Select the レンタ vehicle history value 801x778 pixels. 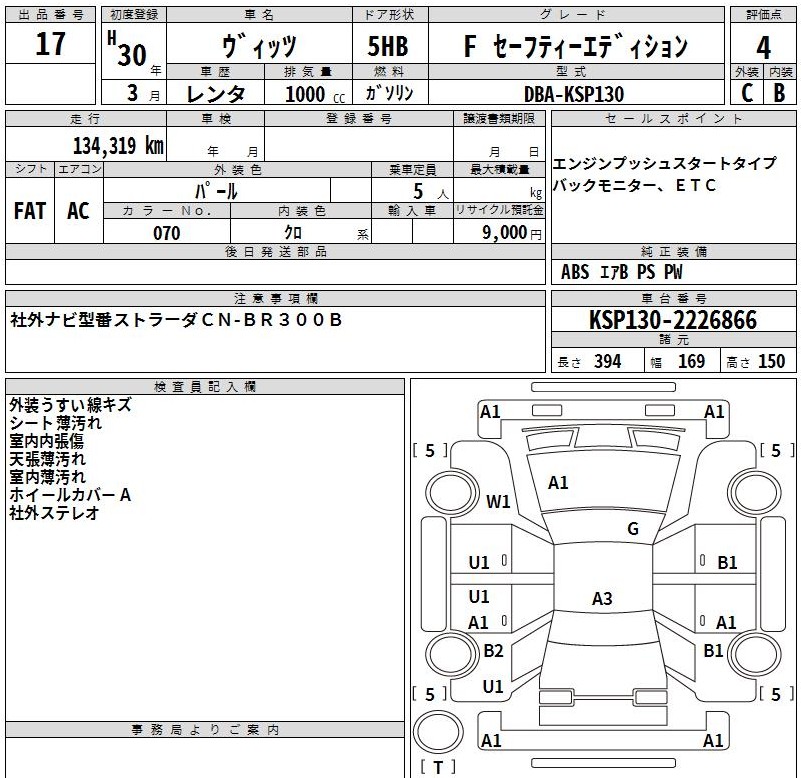click(216, 94)
